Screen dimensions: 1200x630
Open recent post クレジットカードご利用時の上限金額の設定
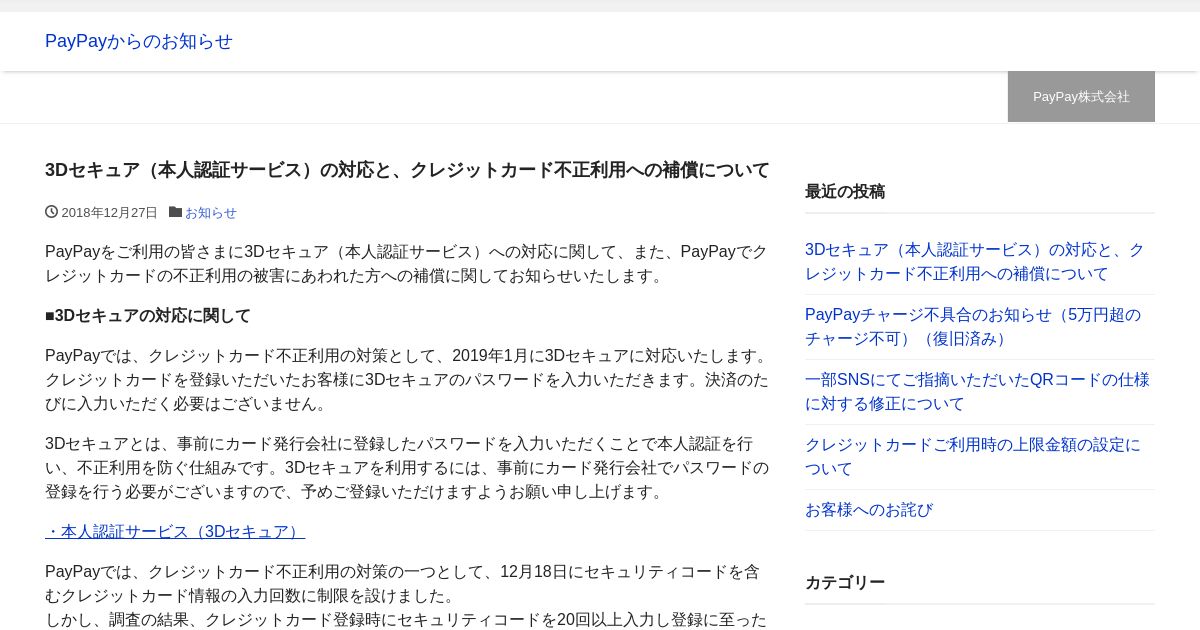[x=972, y=457]
